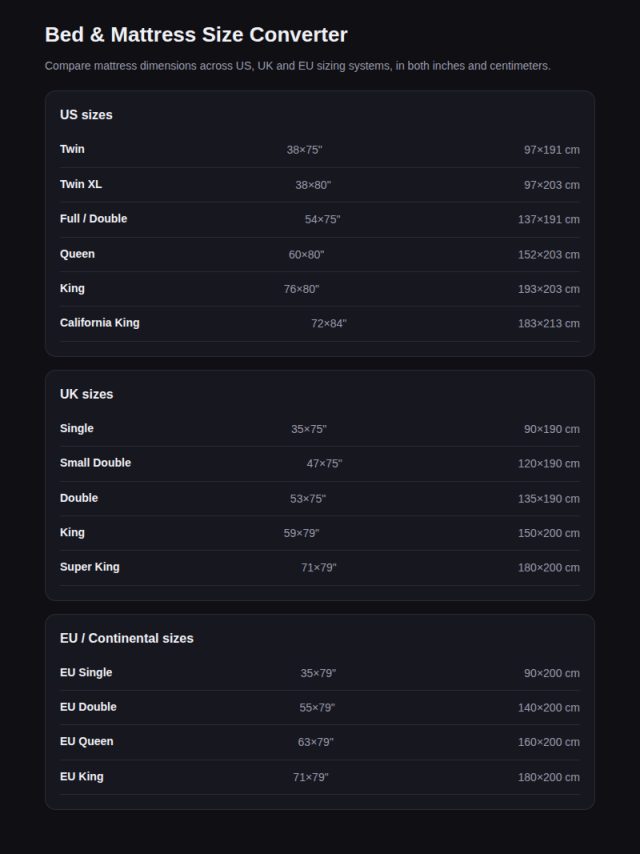Select the EU / Continental sizes title
640x854 pixels.
126,638
